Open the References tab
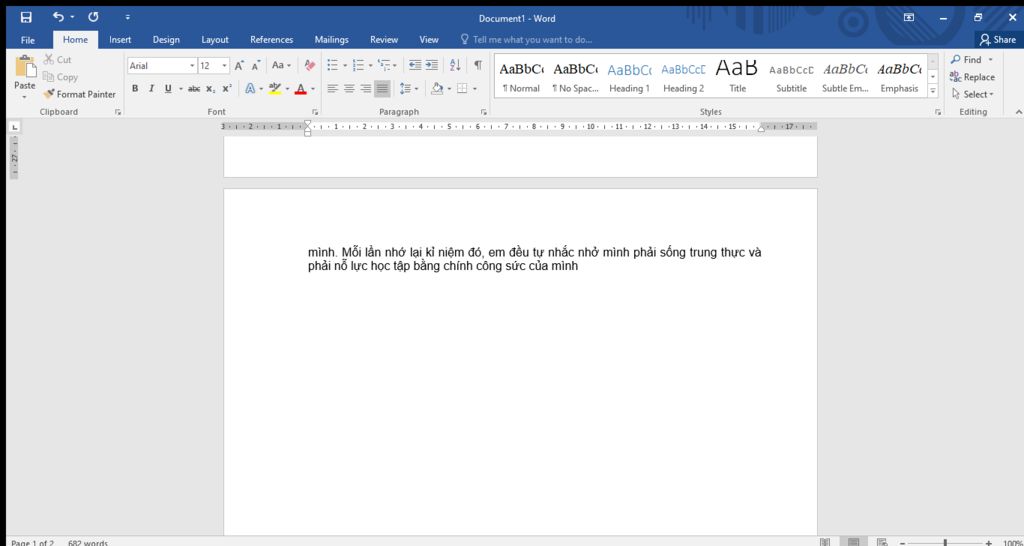The image size is (1024, 546). (272, 40)
